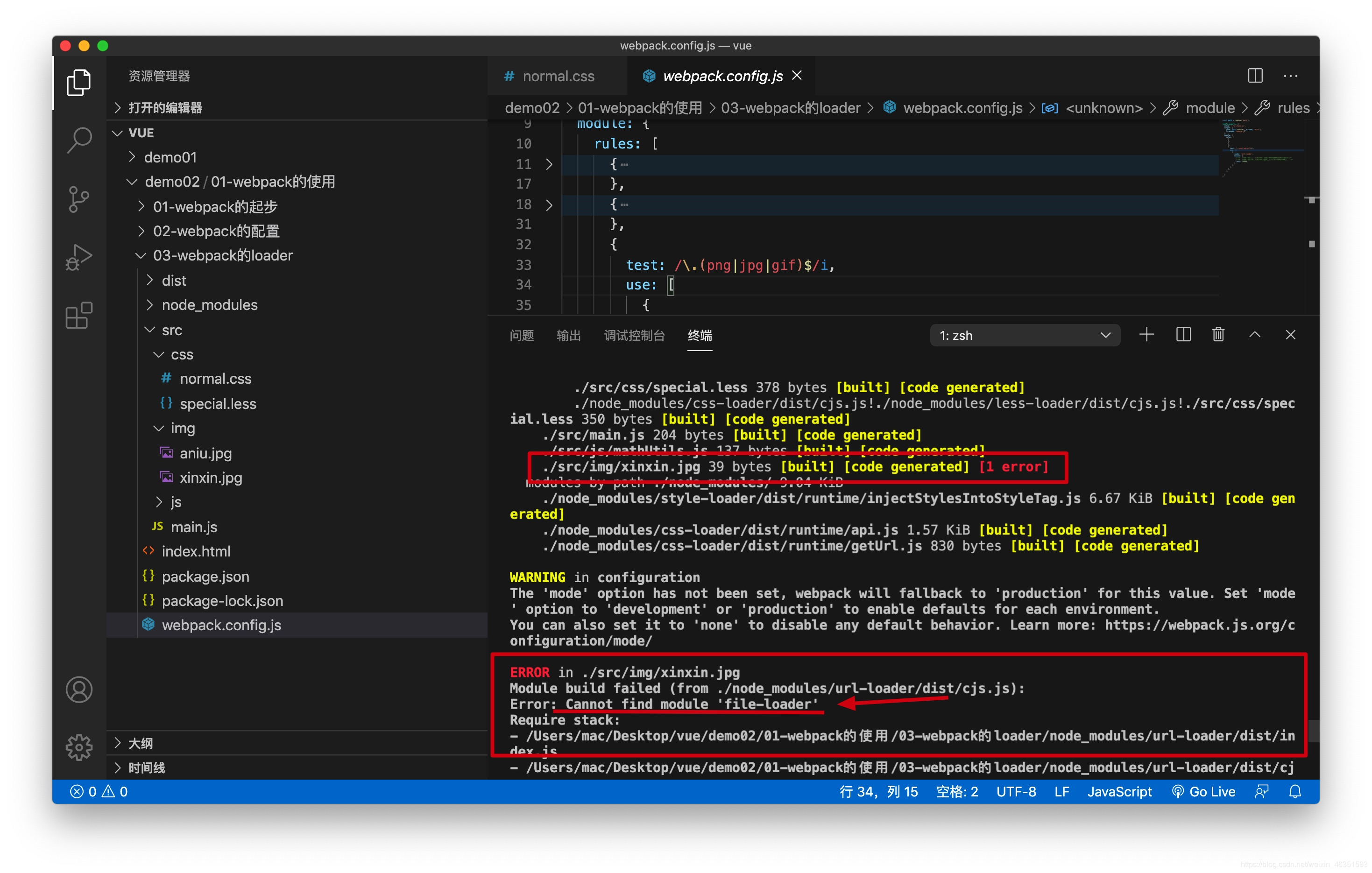Expand the 02-webpack的配置 folder

[x=297, y=231]
